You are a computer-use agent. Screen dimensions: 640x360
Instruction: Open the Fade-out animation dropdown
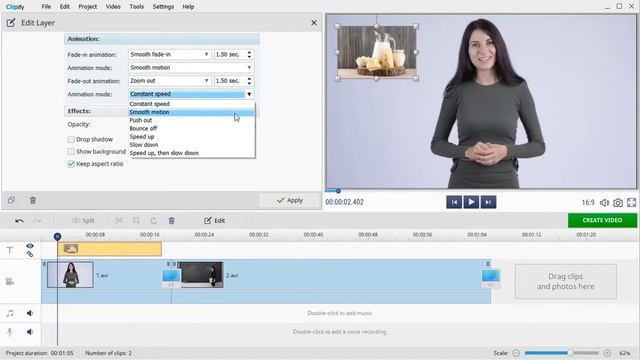170,81
